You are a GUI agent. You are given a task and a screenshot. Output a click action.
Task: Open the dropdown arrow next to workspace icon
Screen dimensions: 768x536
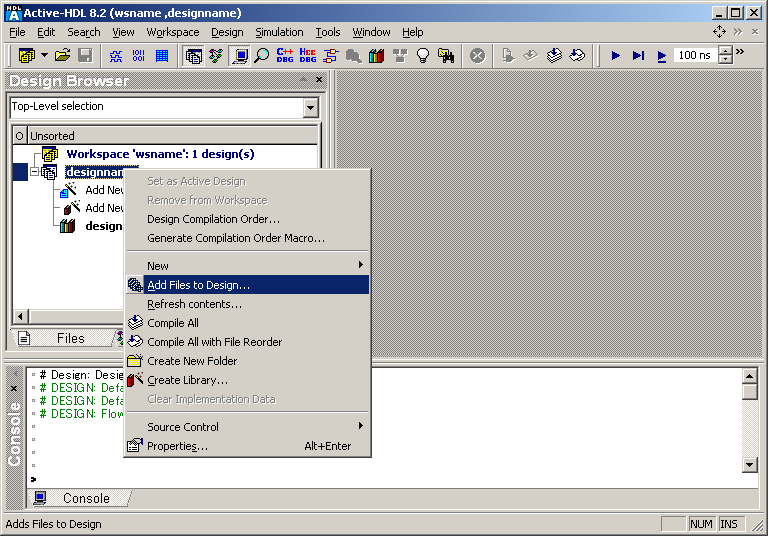click(x=44, y=55)
